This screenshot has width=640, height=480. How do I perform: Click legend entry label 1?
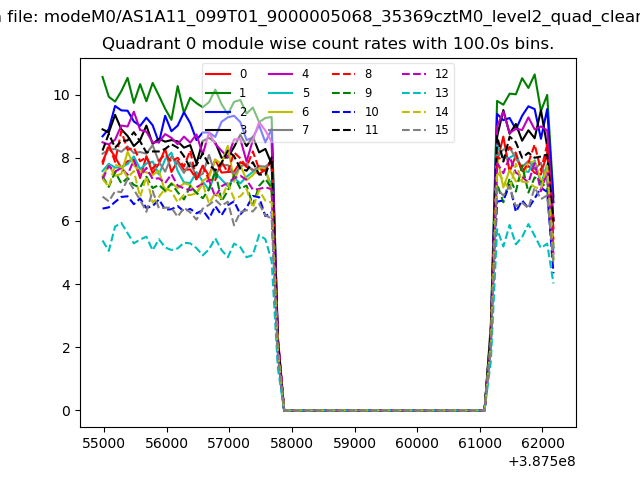[243, 93]
